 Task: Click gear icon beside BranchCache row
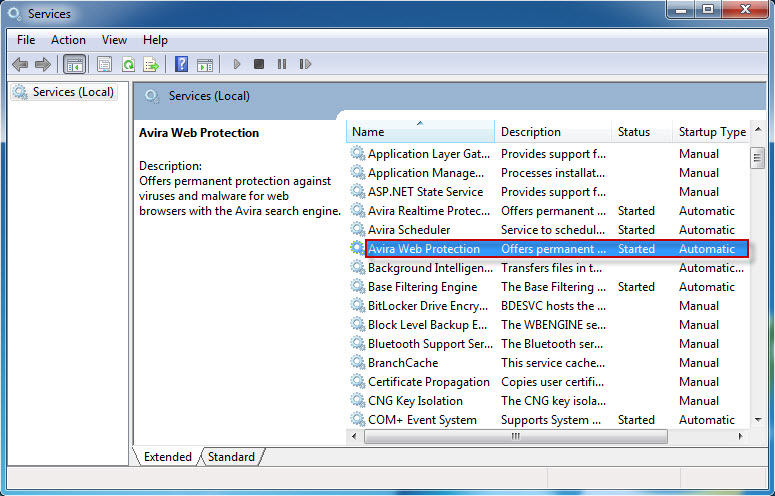click(x=357, y=362)
